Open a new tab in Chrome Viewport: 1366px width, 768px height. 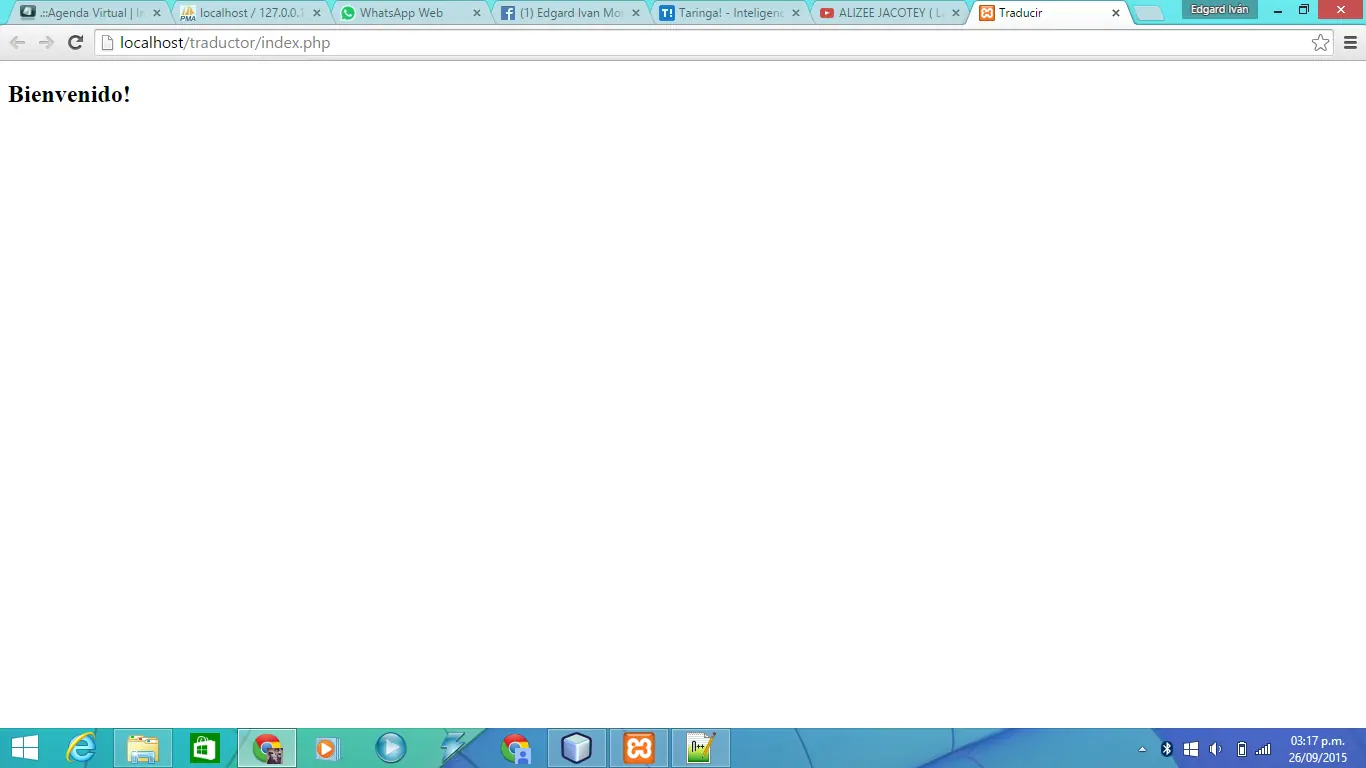(x=1149, y=14)
